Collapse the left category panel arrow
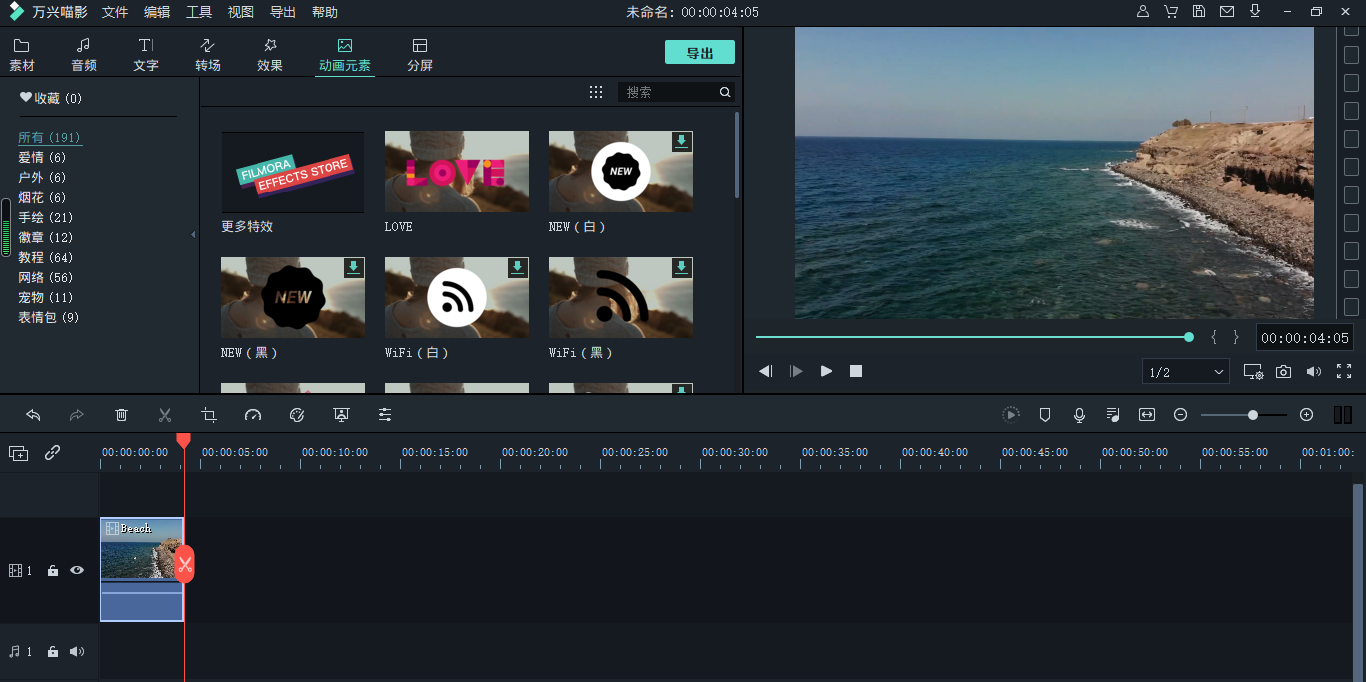 click(x=193, y=234)
